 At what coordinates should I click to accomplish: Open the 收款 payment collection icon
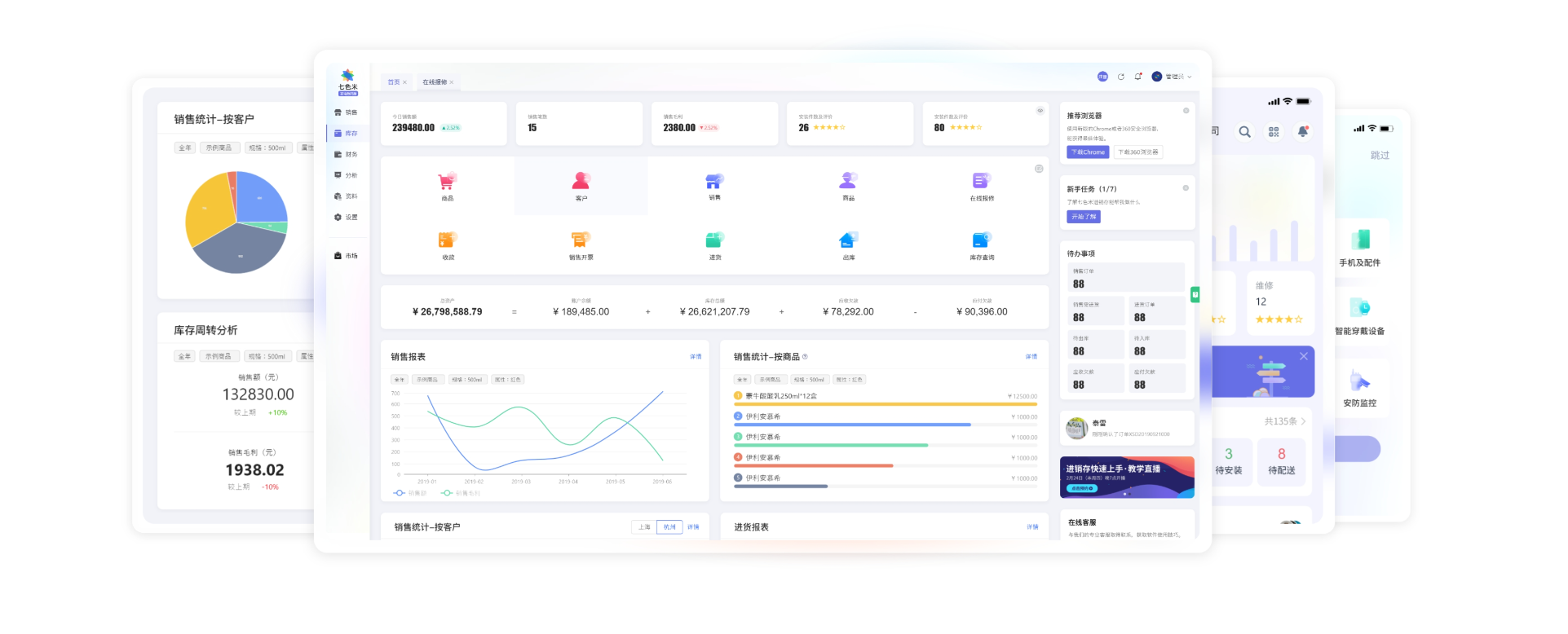(447, 240)
